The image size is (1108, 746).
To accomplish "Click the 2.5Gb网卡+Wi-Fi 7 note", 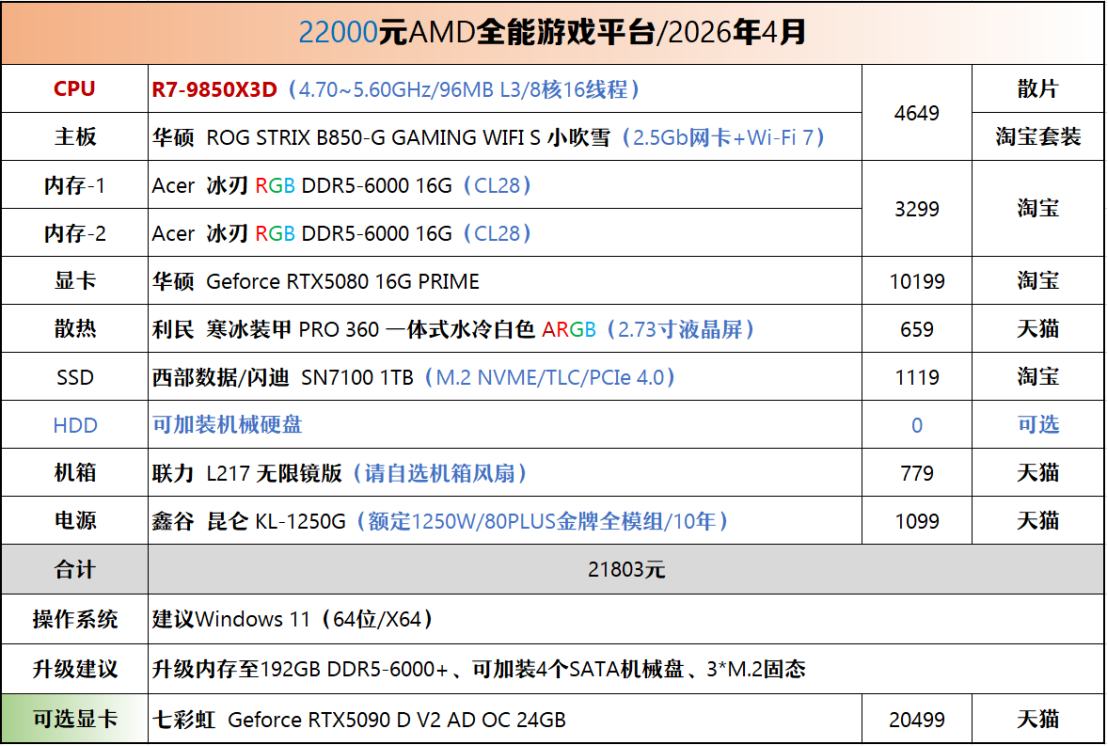I will pyautogui.click(x=723, y=137).
